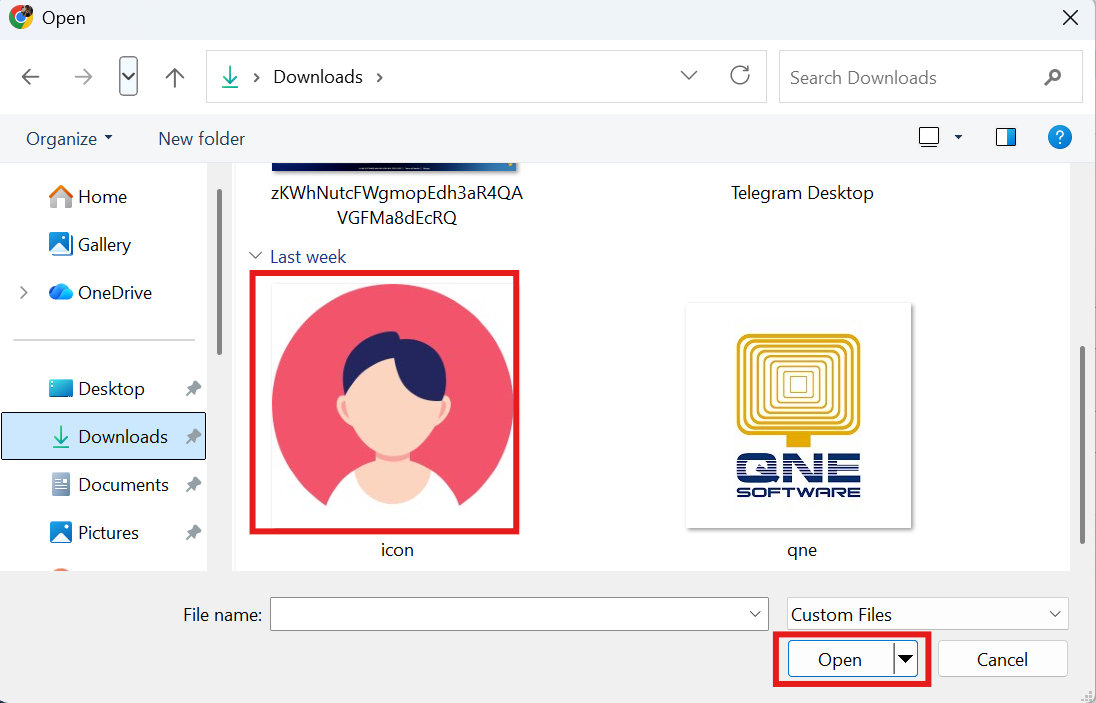Open recent locations dropdown chevron
1096x703 pixels.
[x=128, y=76]
